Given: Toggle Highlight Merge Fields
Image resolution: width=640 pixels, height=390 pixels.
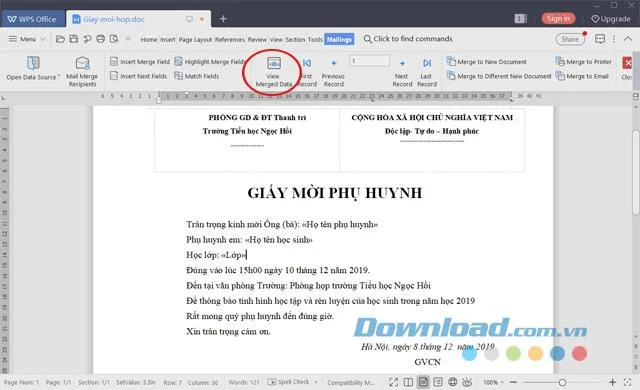Looking at the screenshot, I should point(209,62).
